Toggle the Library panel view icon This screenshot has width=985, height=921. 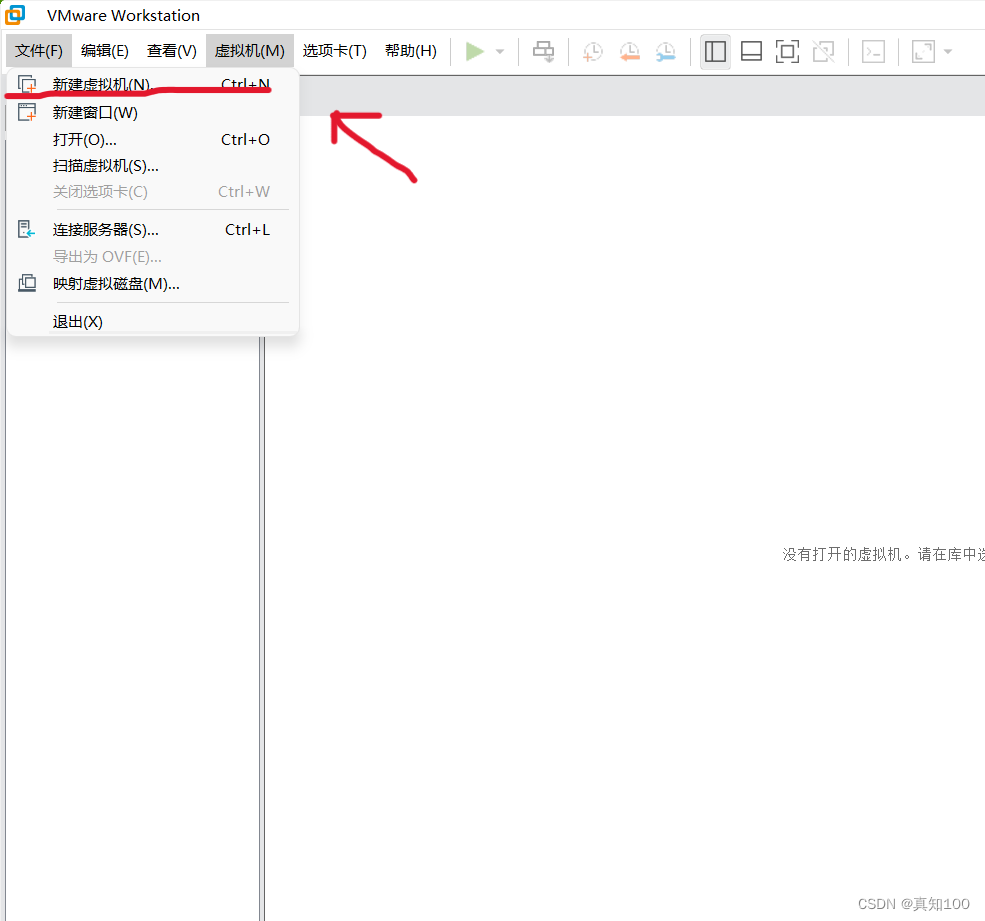pyautogui.click(x=715, y=51)
